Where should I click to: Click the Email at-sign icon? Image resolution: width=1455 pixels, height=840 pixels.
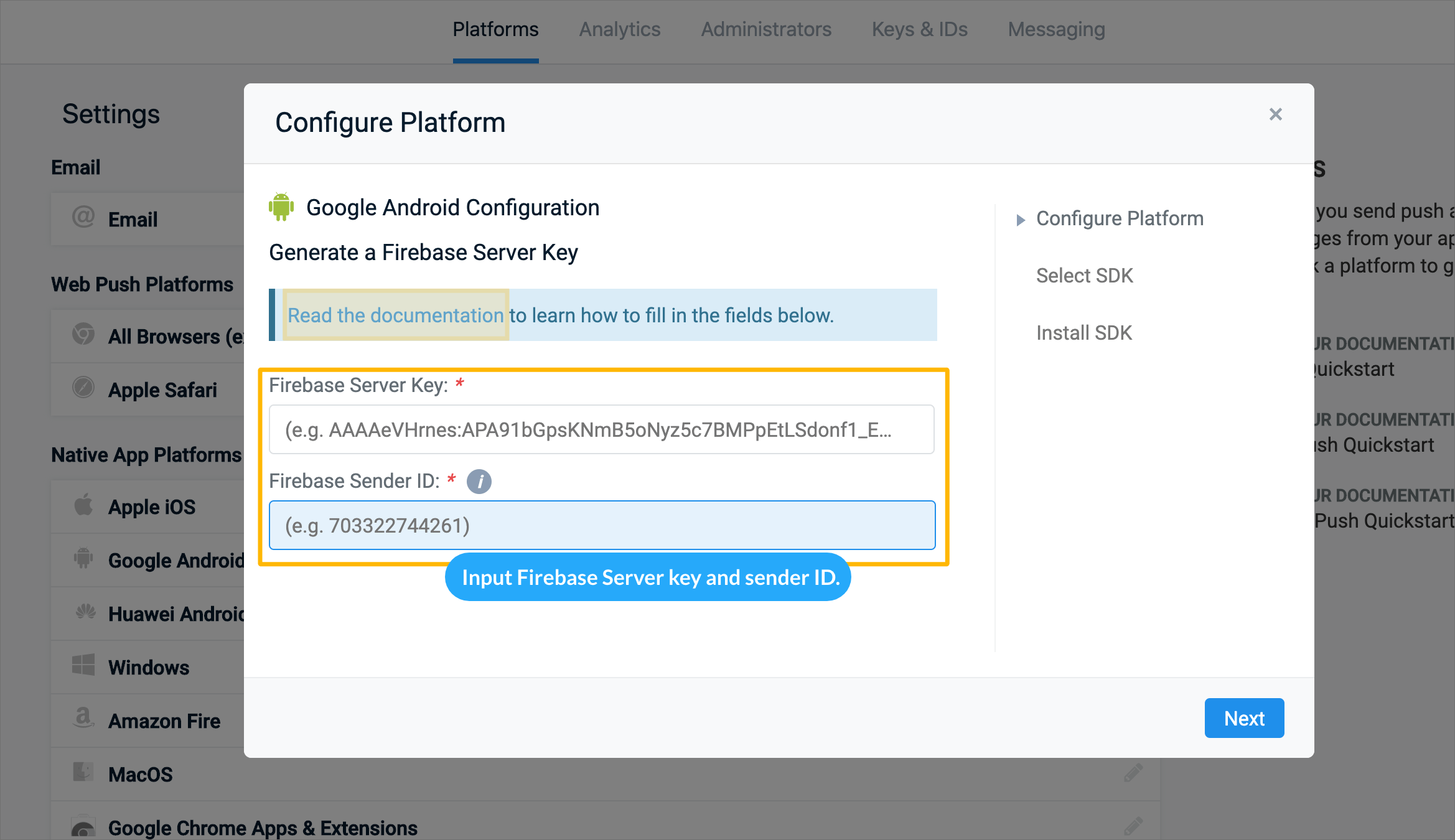pyautogui.click(x=83, y=217)
